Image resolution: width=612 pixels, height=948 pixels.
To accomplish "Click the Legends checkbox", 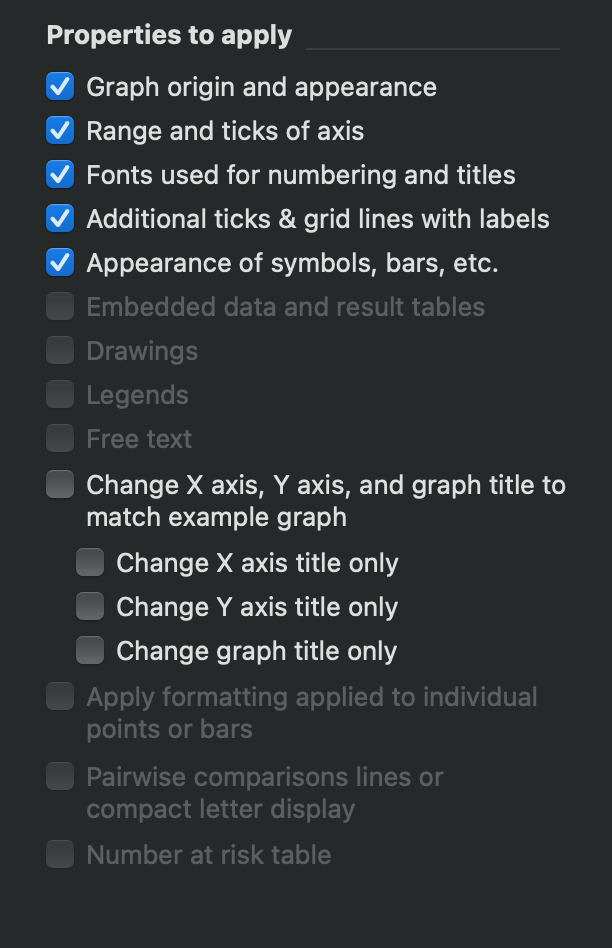I will point(59,395).
